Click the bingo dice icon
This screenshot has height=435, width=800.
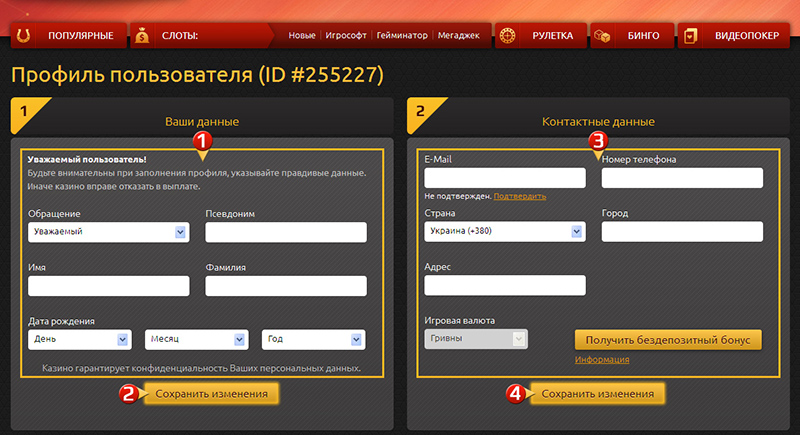pyautogui.click(x=602, y=36)
